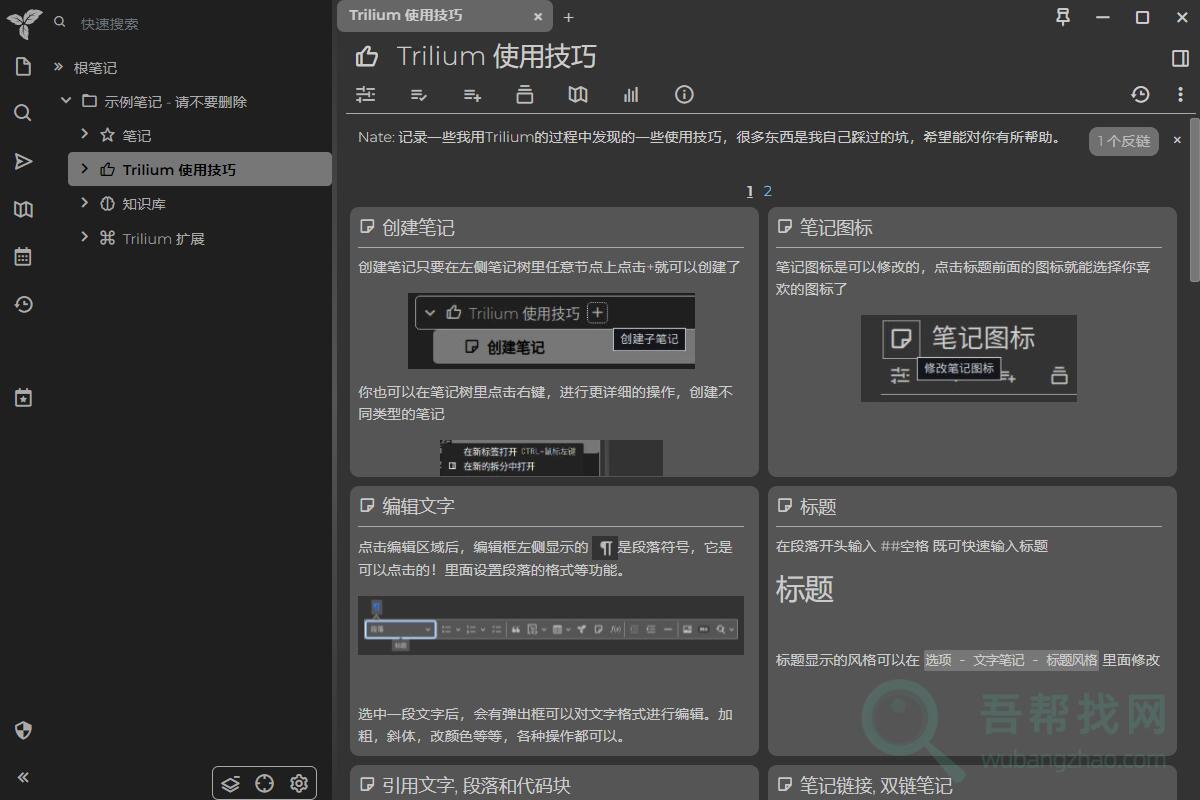Toggle the right pane visibility
The height and width of the screenshot is (800, 1200).
1180,58
